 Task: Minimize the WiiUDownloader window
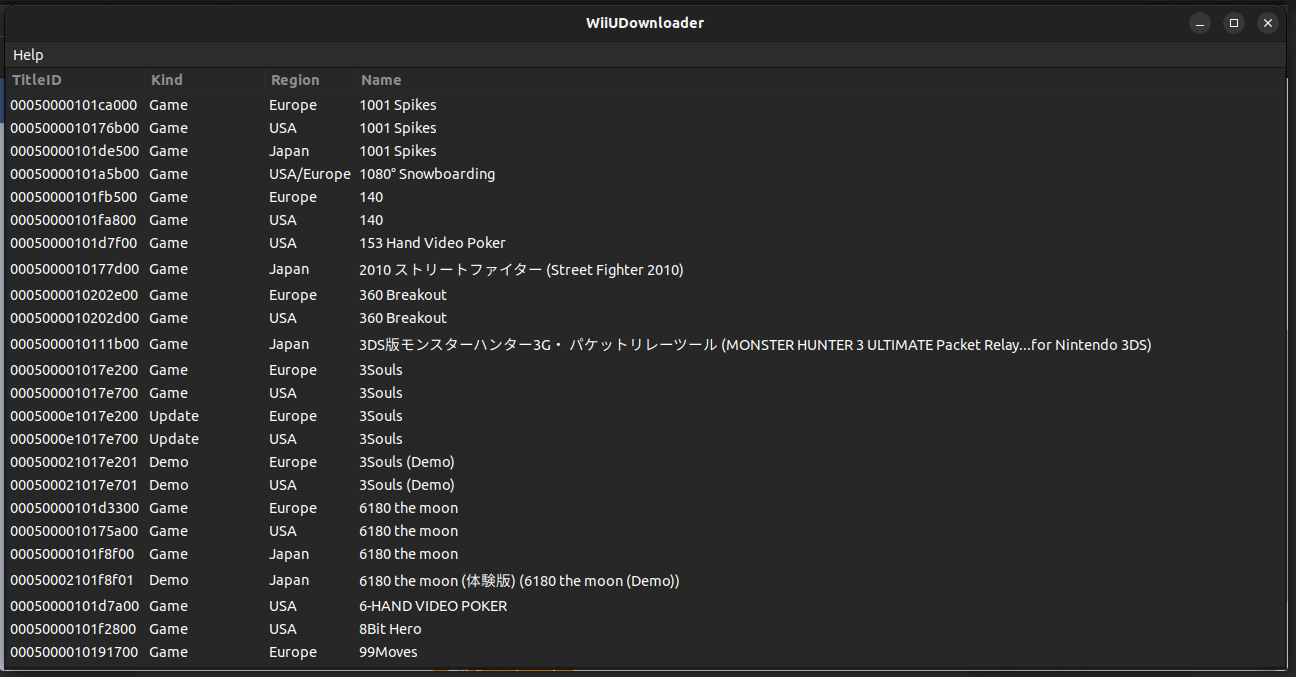(1200, 23)
